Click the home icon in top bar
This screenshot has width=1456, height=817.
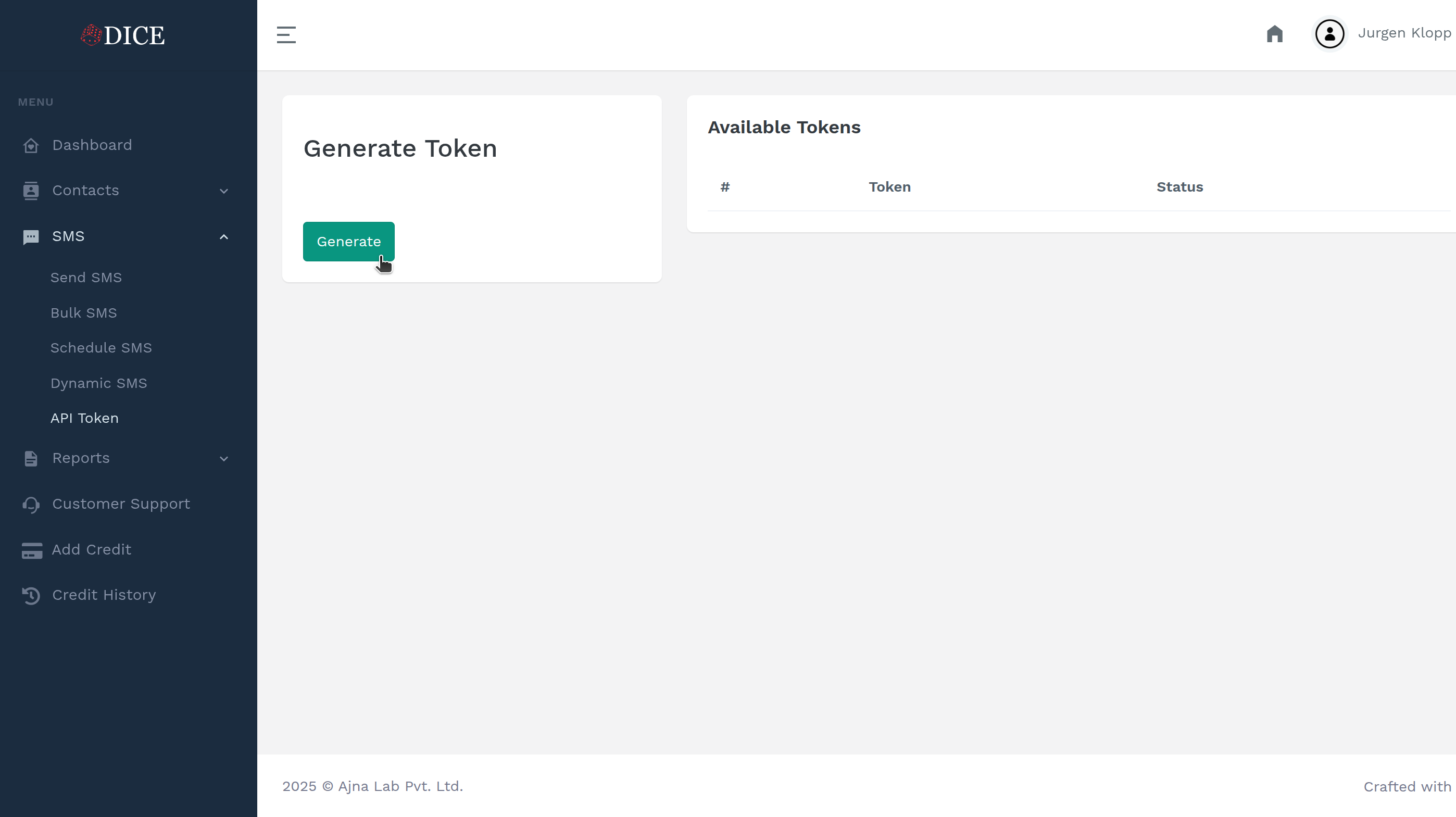(x=1275, y=34)
